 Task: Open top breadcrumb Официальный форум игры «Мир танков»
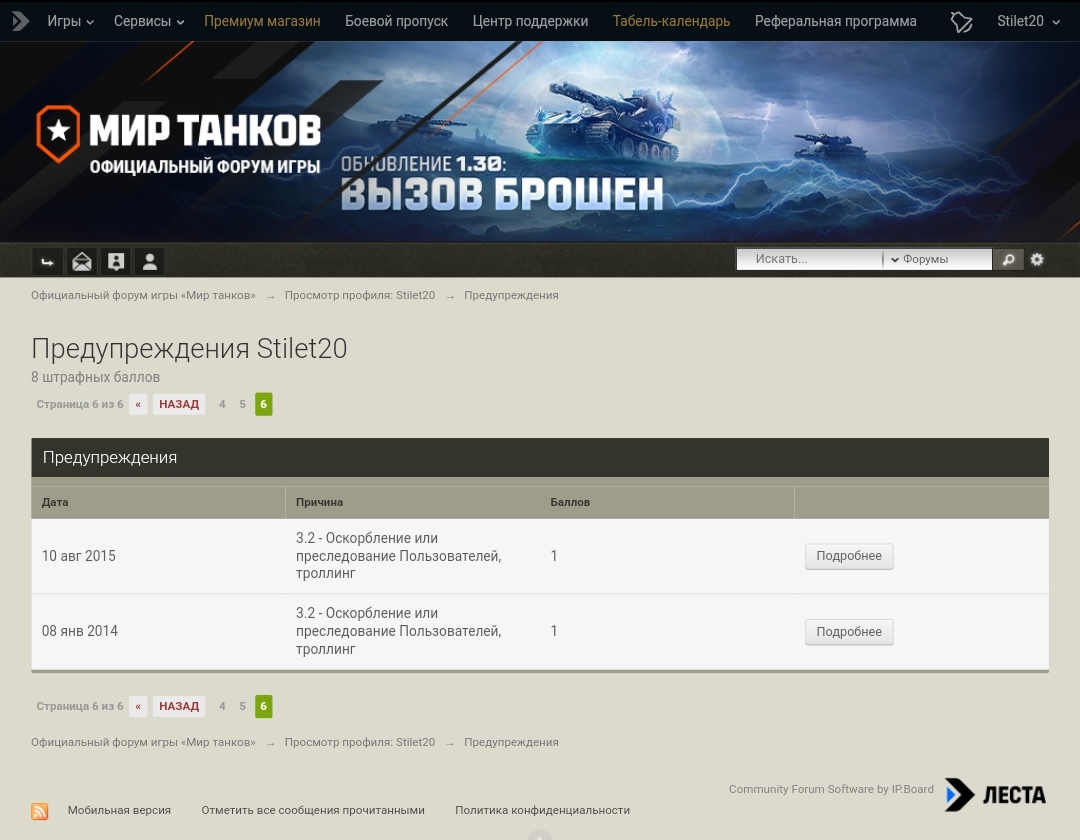(x=143, y=295)
